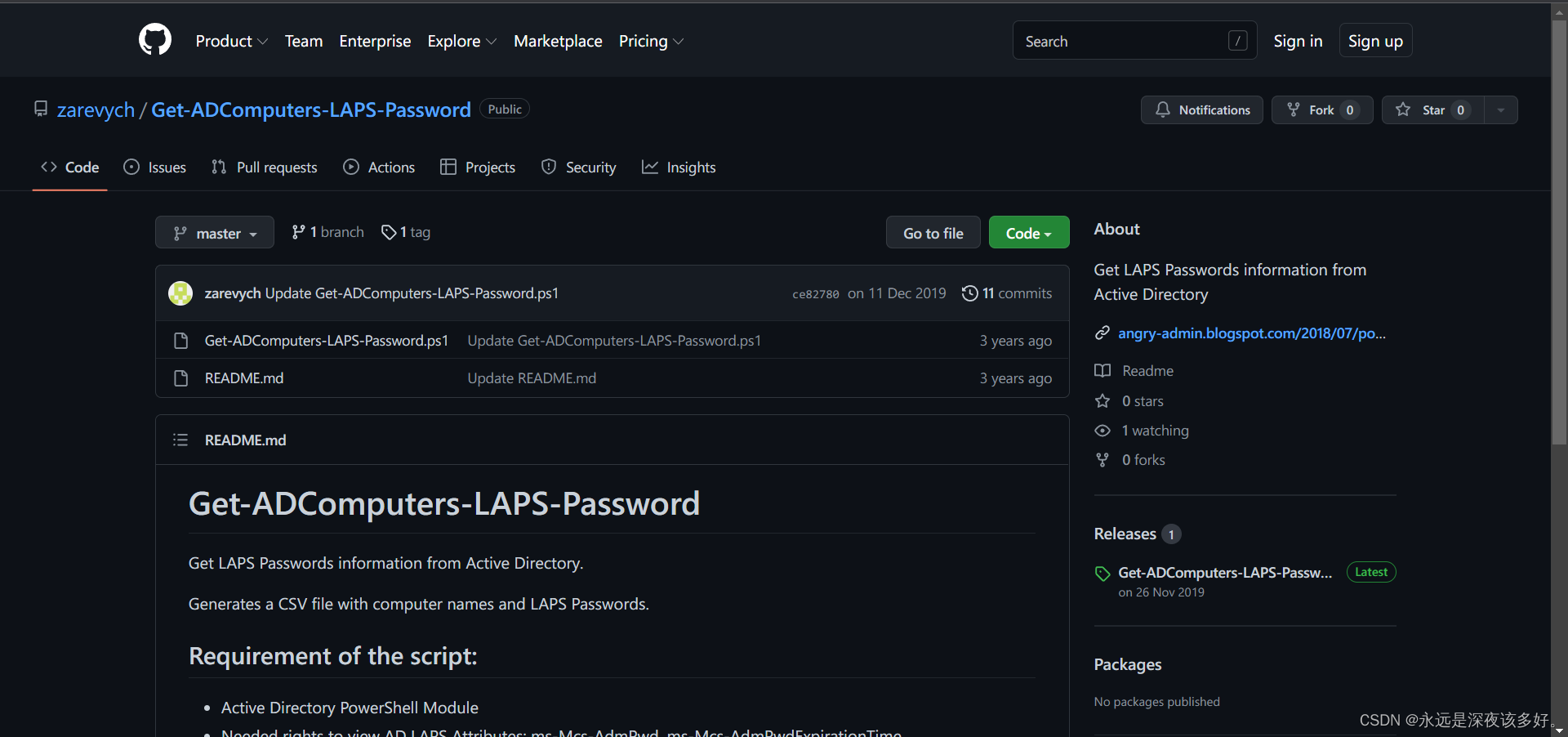Open the Get-ADComputers-LAPS-Passw... release
The image size is (1568, 737).
1225,573
